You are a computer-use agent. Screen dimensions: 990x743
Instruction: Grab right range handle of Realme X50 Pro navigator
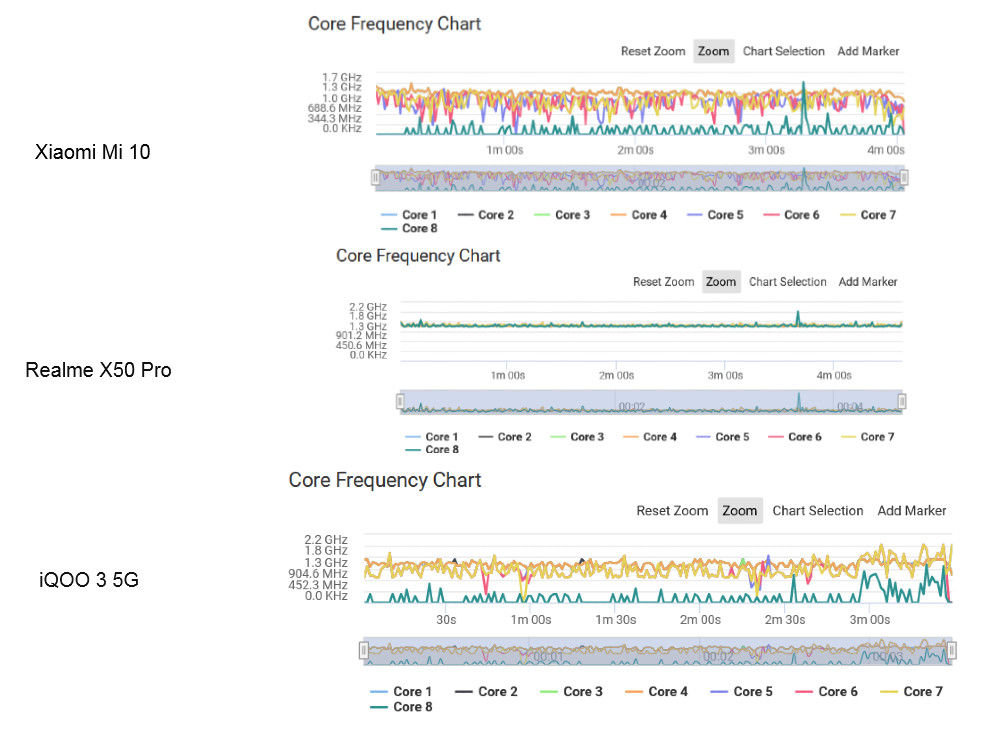point(902,401)
